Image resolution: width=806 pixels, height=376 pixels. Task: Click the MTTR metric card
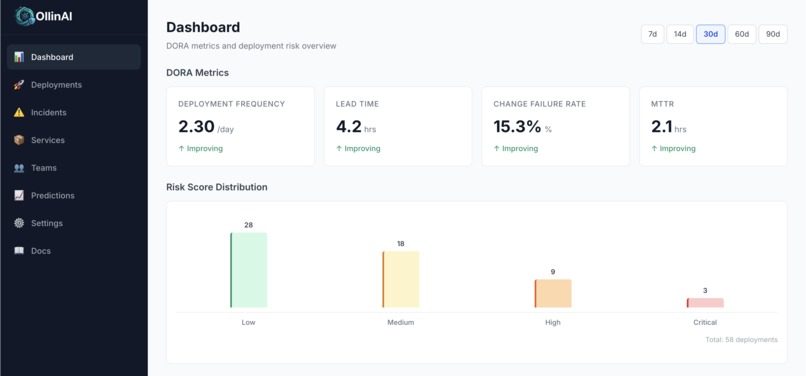(713, 127)
